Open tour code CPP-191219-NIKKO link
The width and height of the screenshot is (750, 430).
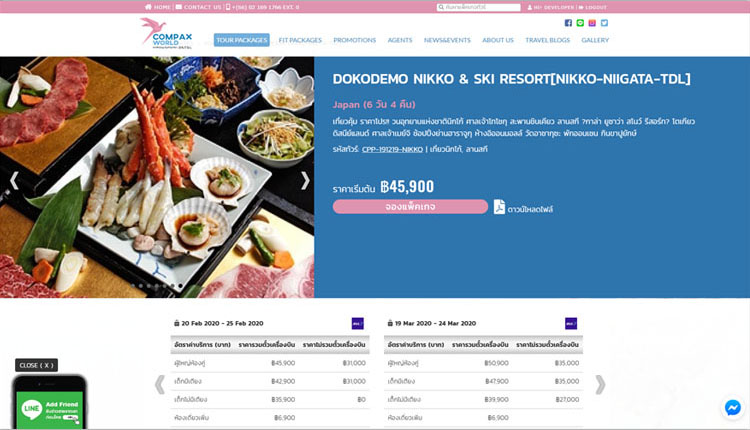click(392, 149)
